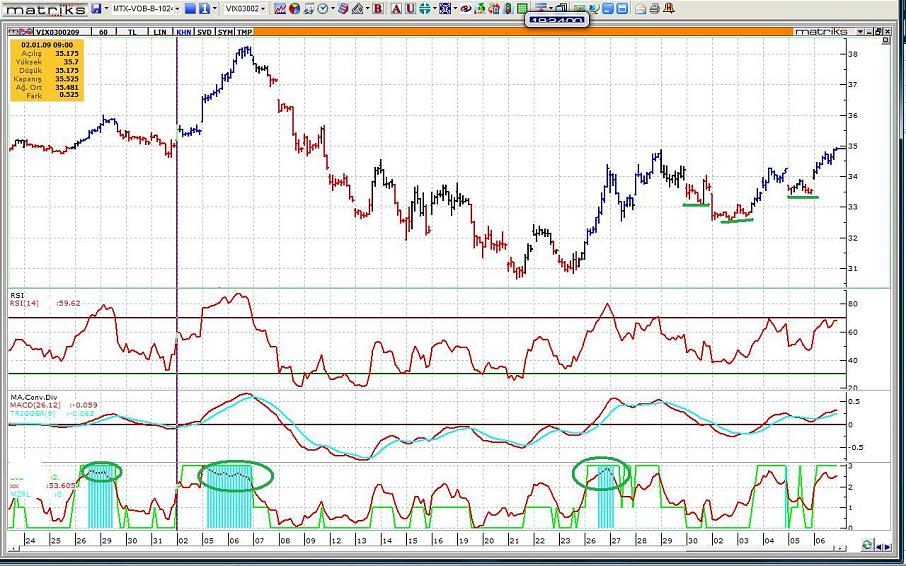Select the TMP tab in chart header
Viewport: 906px width, 566px height.
245,31
